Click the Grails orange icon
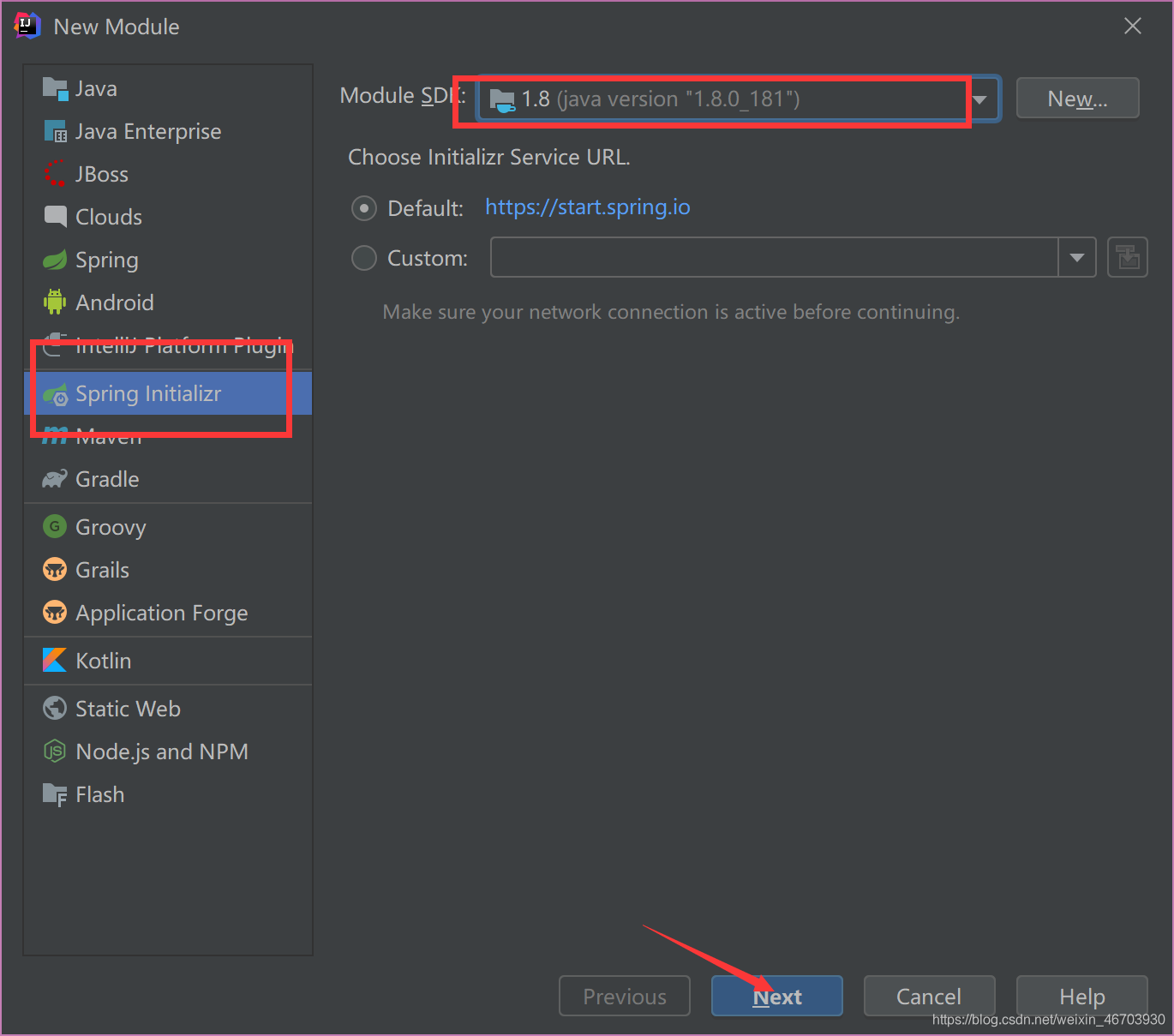Viewport: 1174px width, 1036px height. pyautogui.click(x=55, y=569)
